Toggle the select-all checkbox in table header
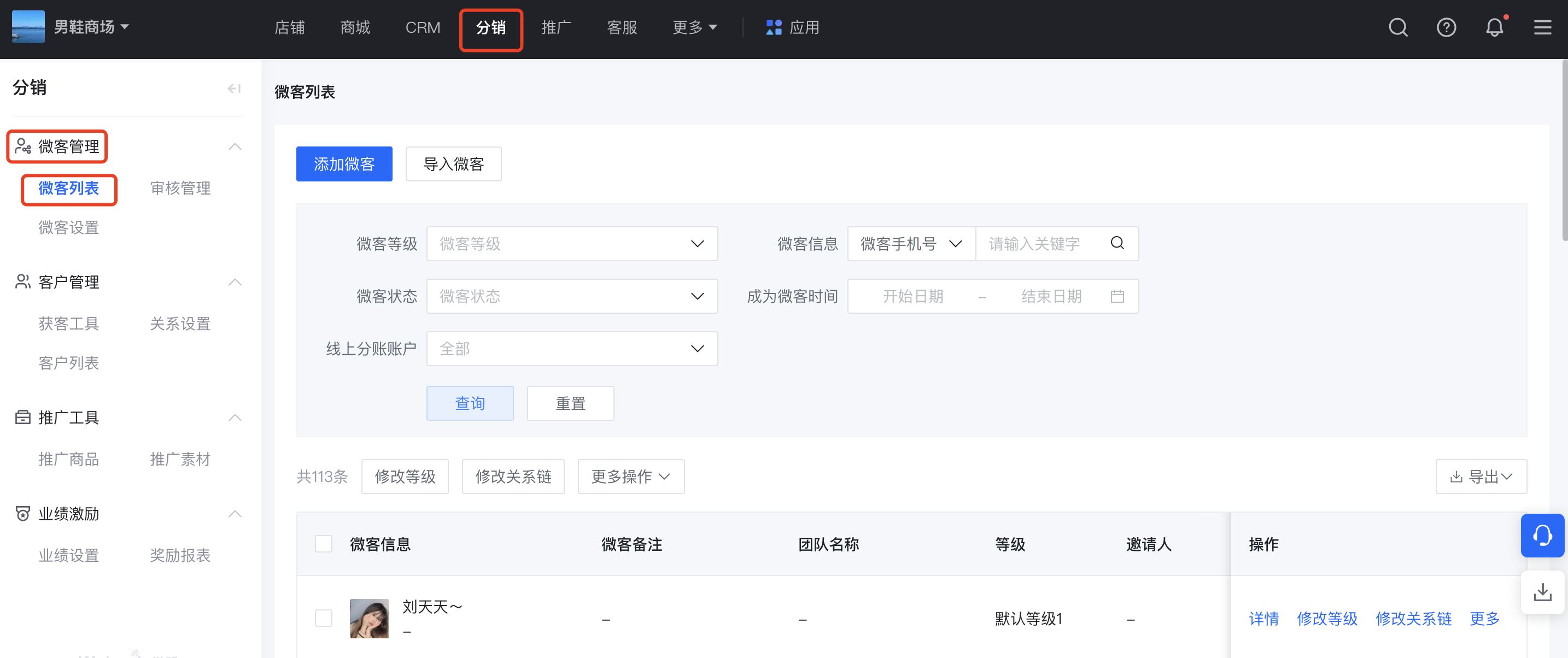The height and width of the screenshot is (658, 1568). [x=323, y=544]
